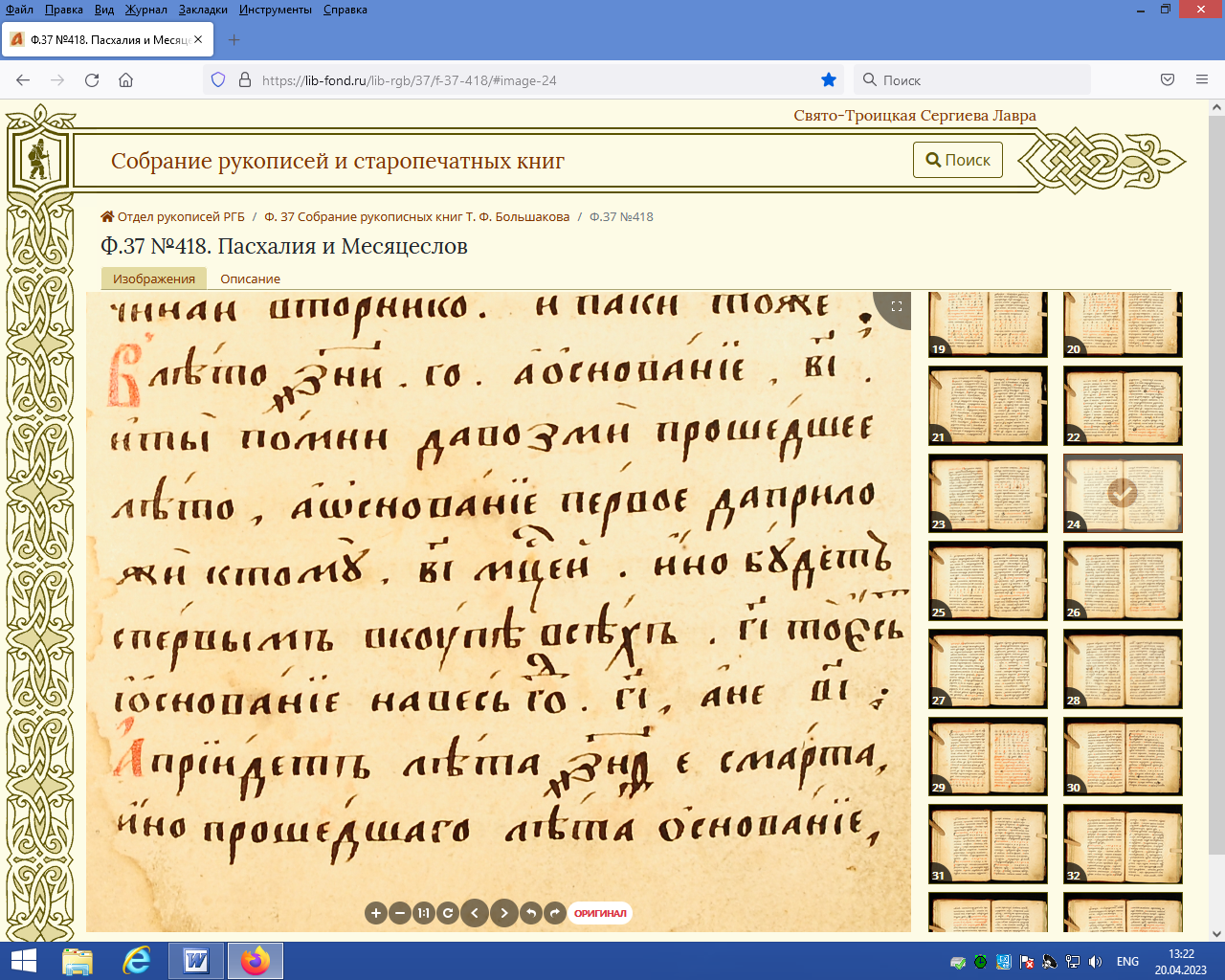
Task: Zoom out of the manuscript image
Action: coord(401,913)
